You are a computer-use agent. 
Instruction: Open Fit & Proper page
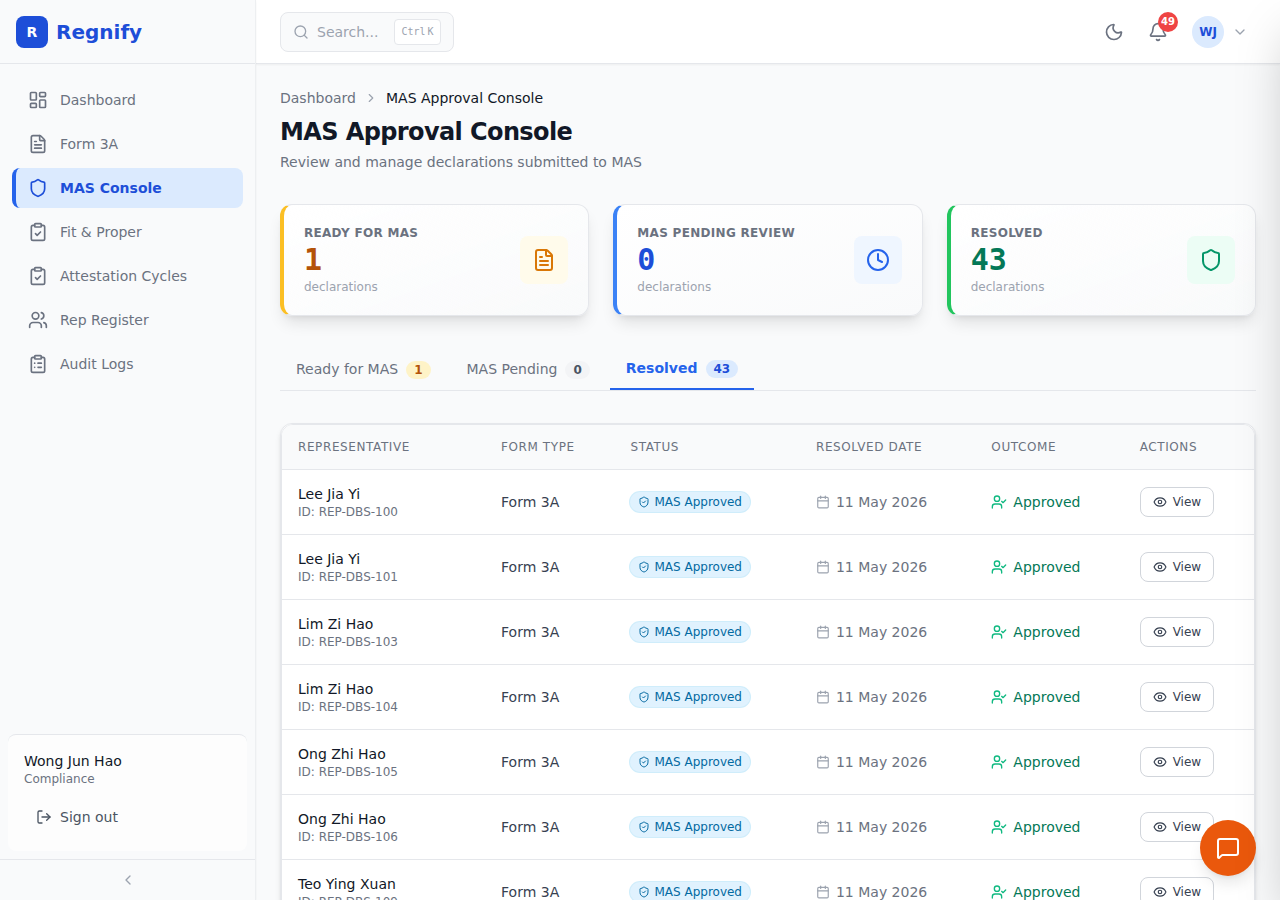[x=127, y=232]
